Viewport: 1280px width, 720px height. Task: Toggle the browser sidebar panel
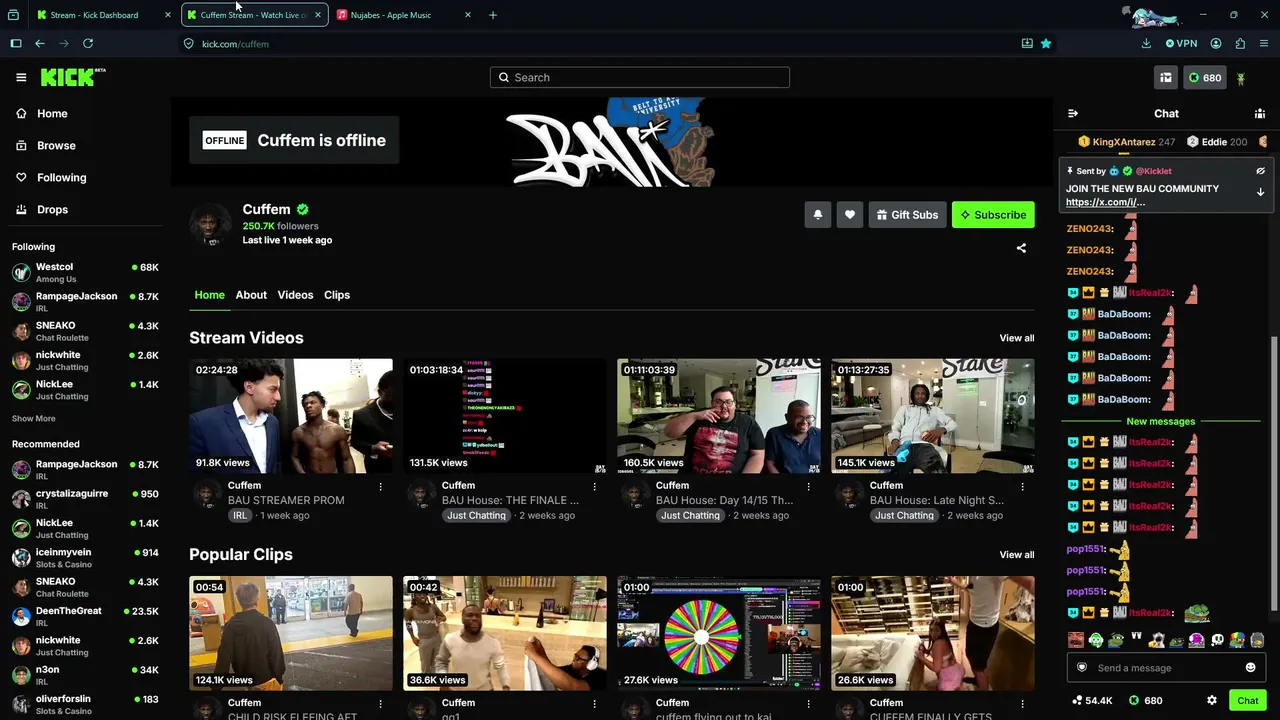coord(16,43)
